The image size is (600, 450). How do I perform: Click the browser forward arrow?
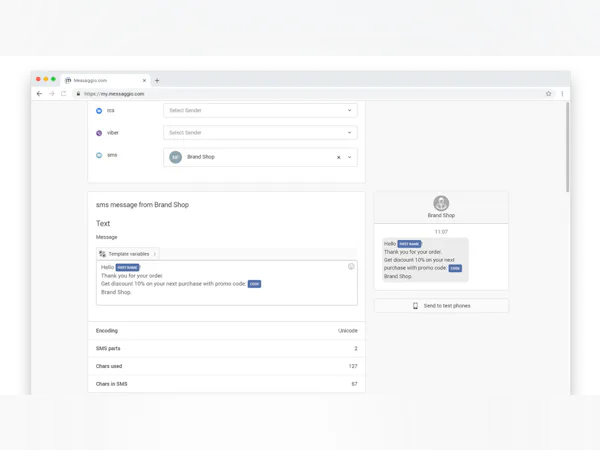(x=52, y=94)
